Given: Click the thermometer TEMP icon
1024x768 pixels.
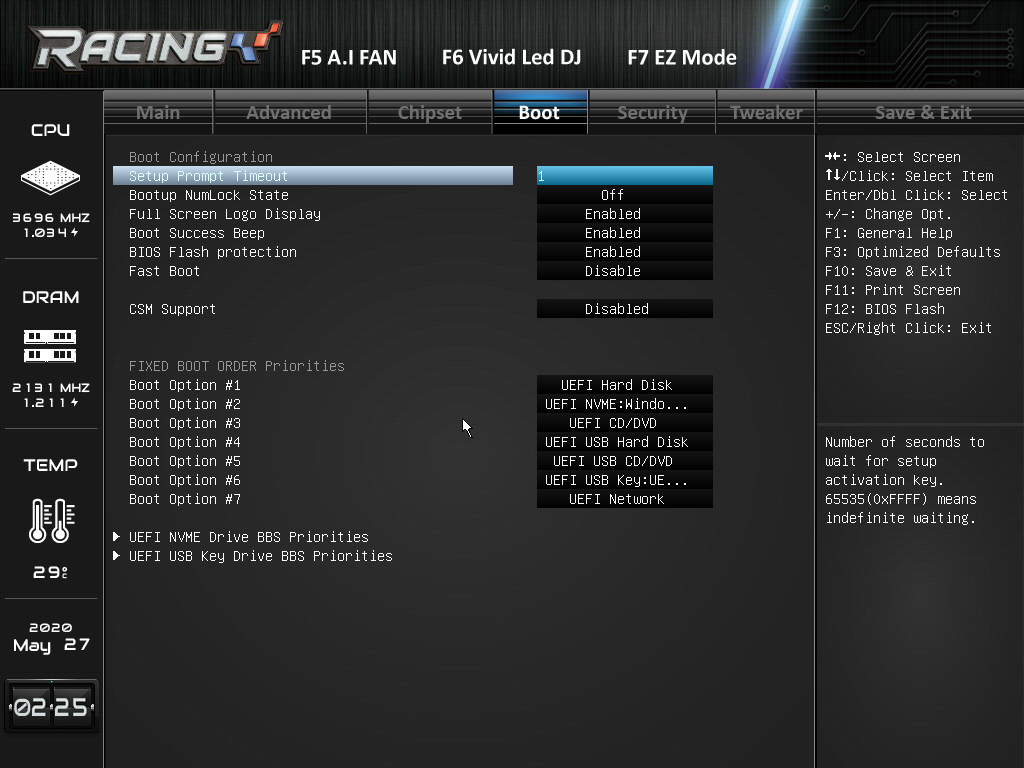Looking at the screenshot, I should click(x=52, y=520).
